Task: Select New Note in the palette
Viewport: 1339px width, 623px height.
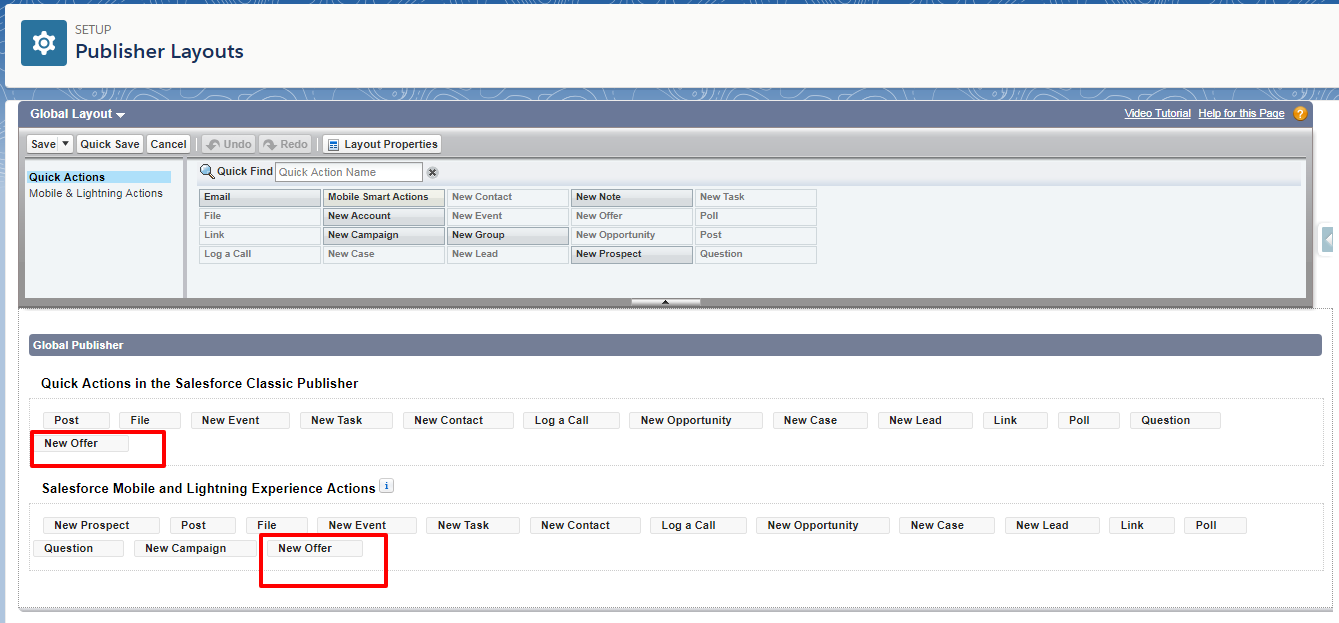Action: tap(632, 197)
